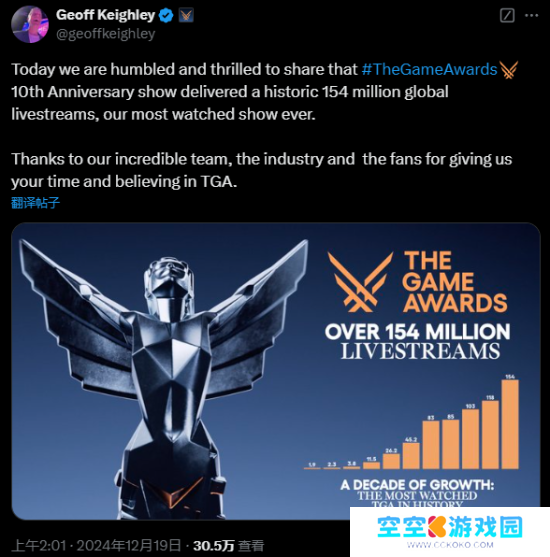The width and height of the screenshot is (550, 557).
Task: View the 30.5万 查看 view count
Action: coord(228,545)
